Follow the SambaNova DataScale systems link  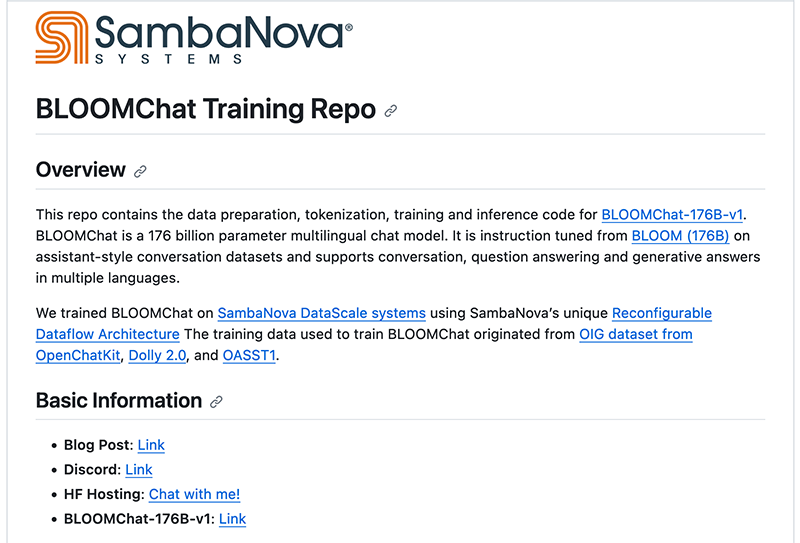[321, 312]
